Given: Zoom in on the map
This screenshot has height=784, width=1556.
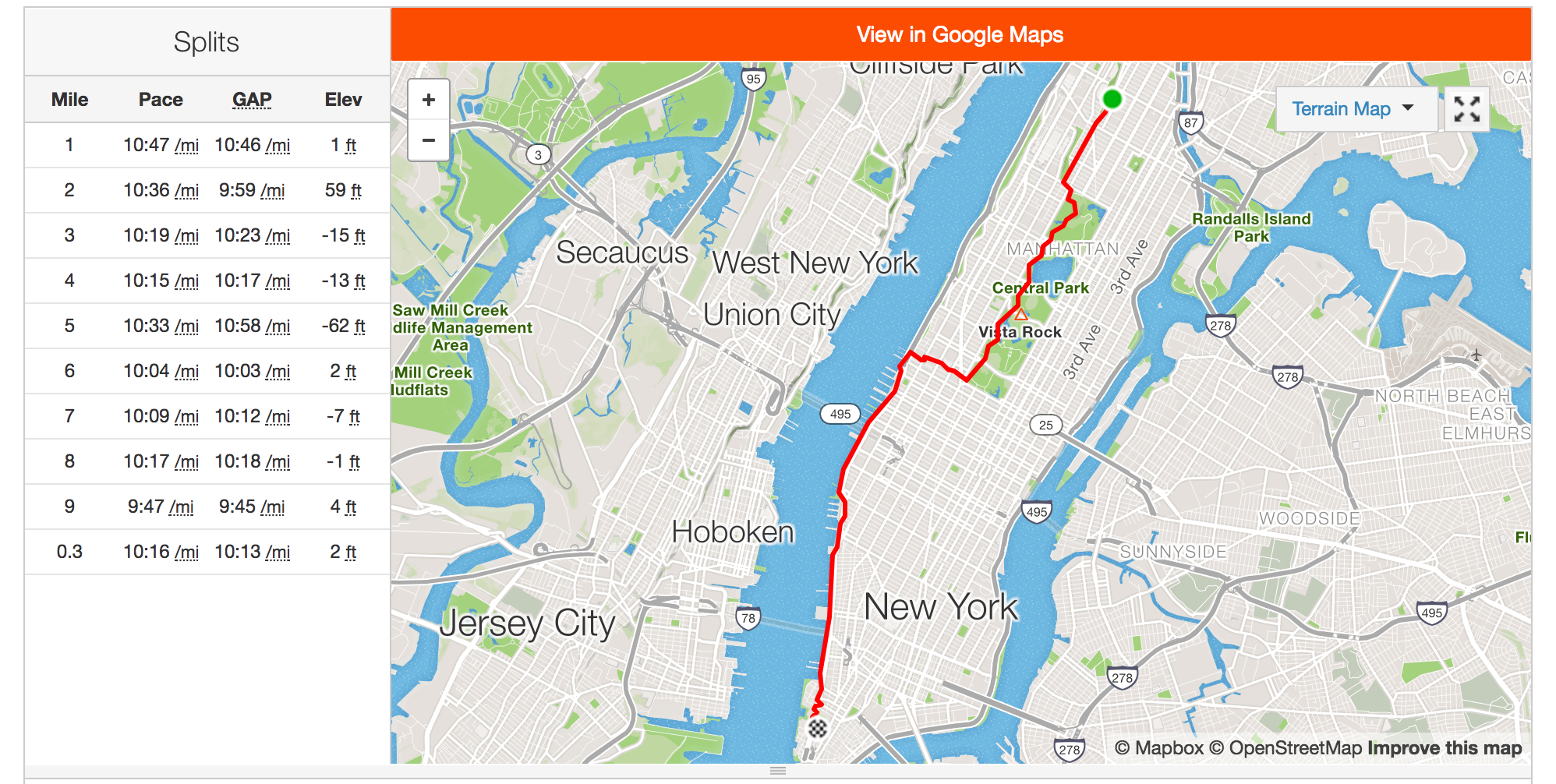Looking at the screenshot, I should (428, 100).
